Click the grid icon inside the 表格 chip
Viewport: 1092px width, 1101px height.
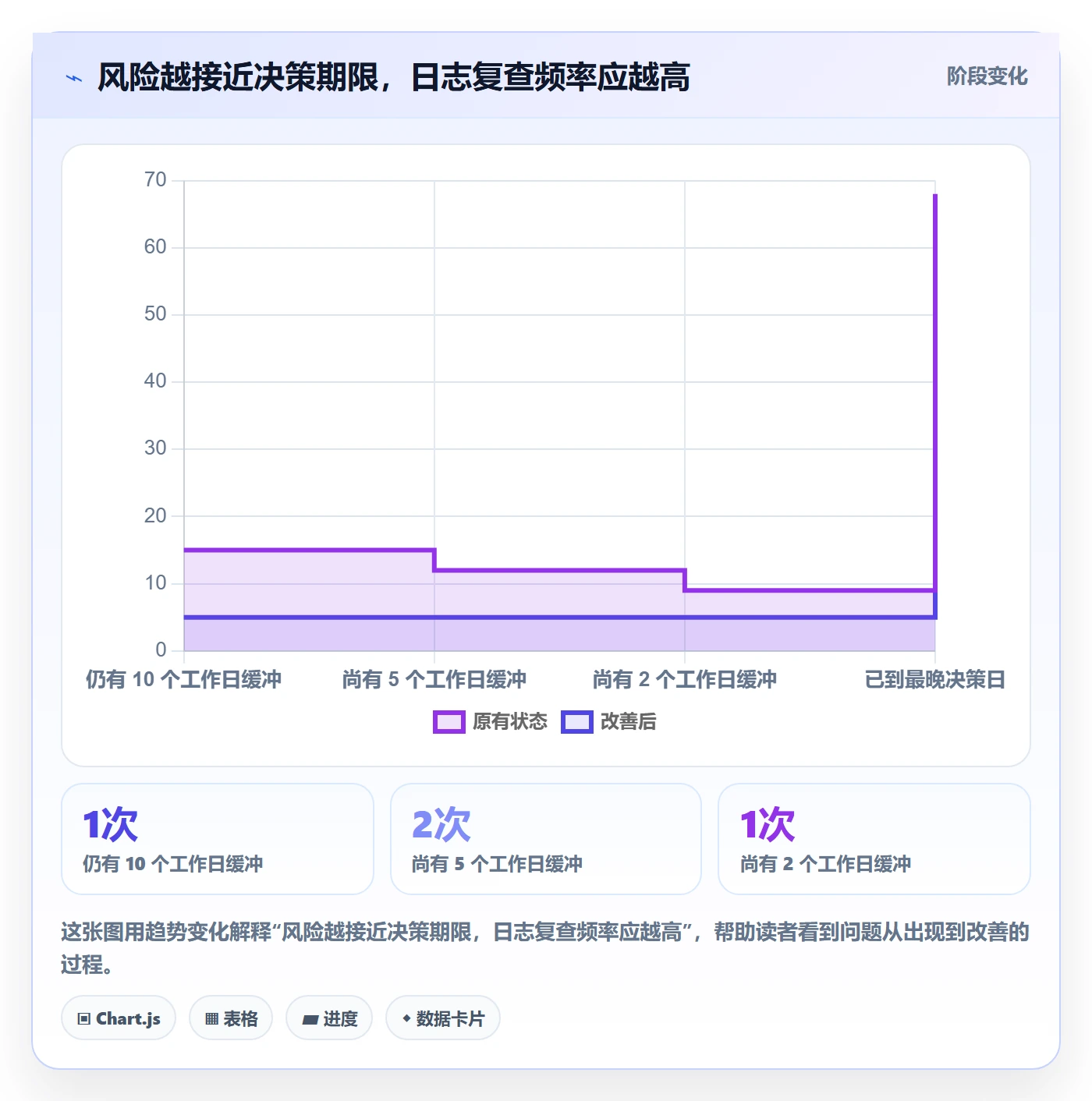click(x=211, y=1019)
